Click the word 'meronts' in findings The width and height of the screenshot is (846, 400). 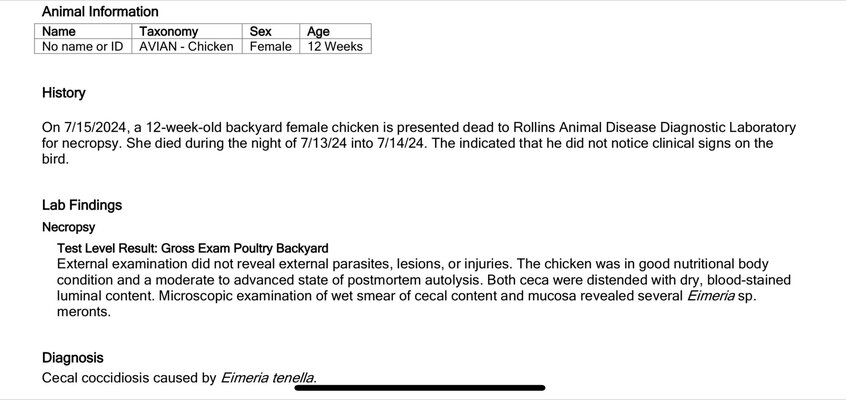coord(81,311)
